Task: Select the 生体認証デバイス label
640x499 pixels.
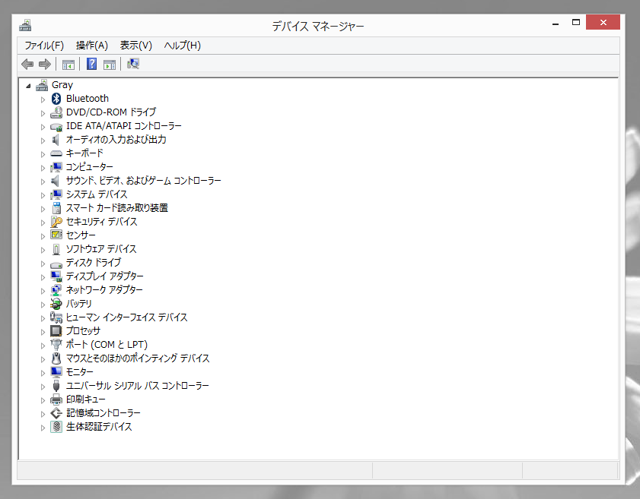Action: click(x=99, y=427)
